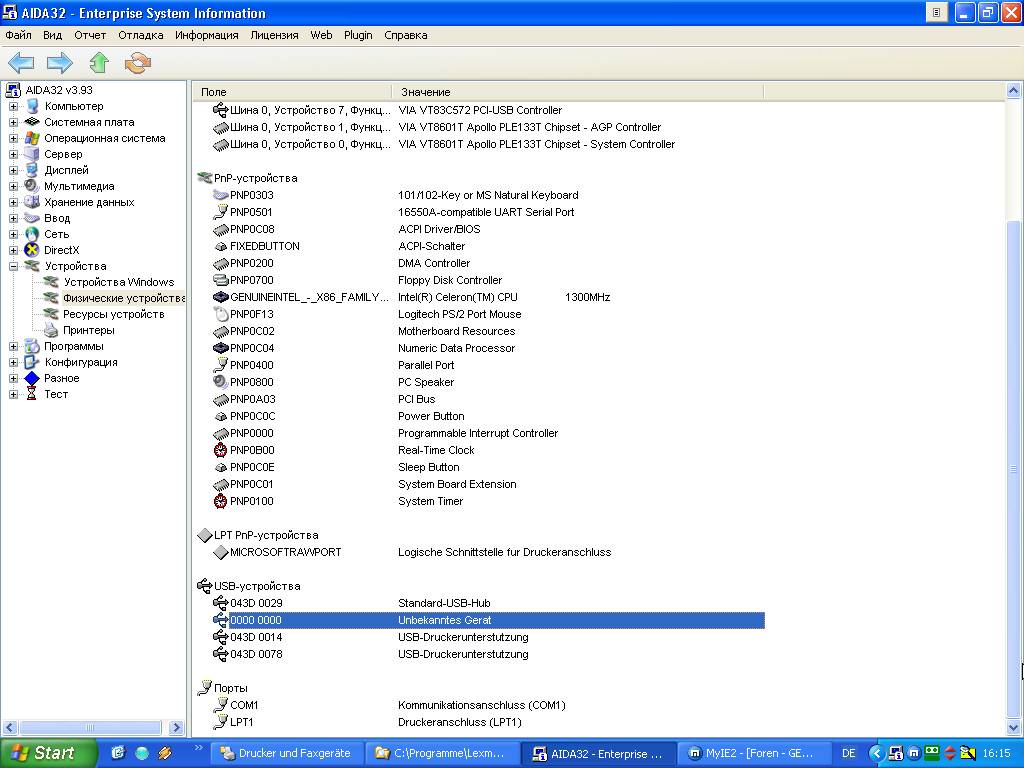
Task: Expand quick launch overflow chevron on taskbar
Action: coord(199,748)
